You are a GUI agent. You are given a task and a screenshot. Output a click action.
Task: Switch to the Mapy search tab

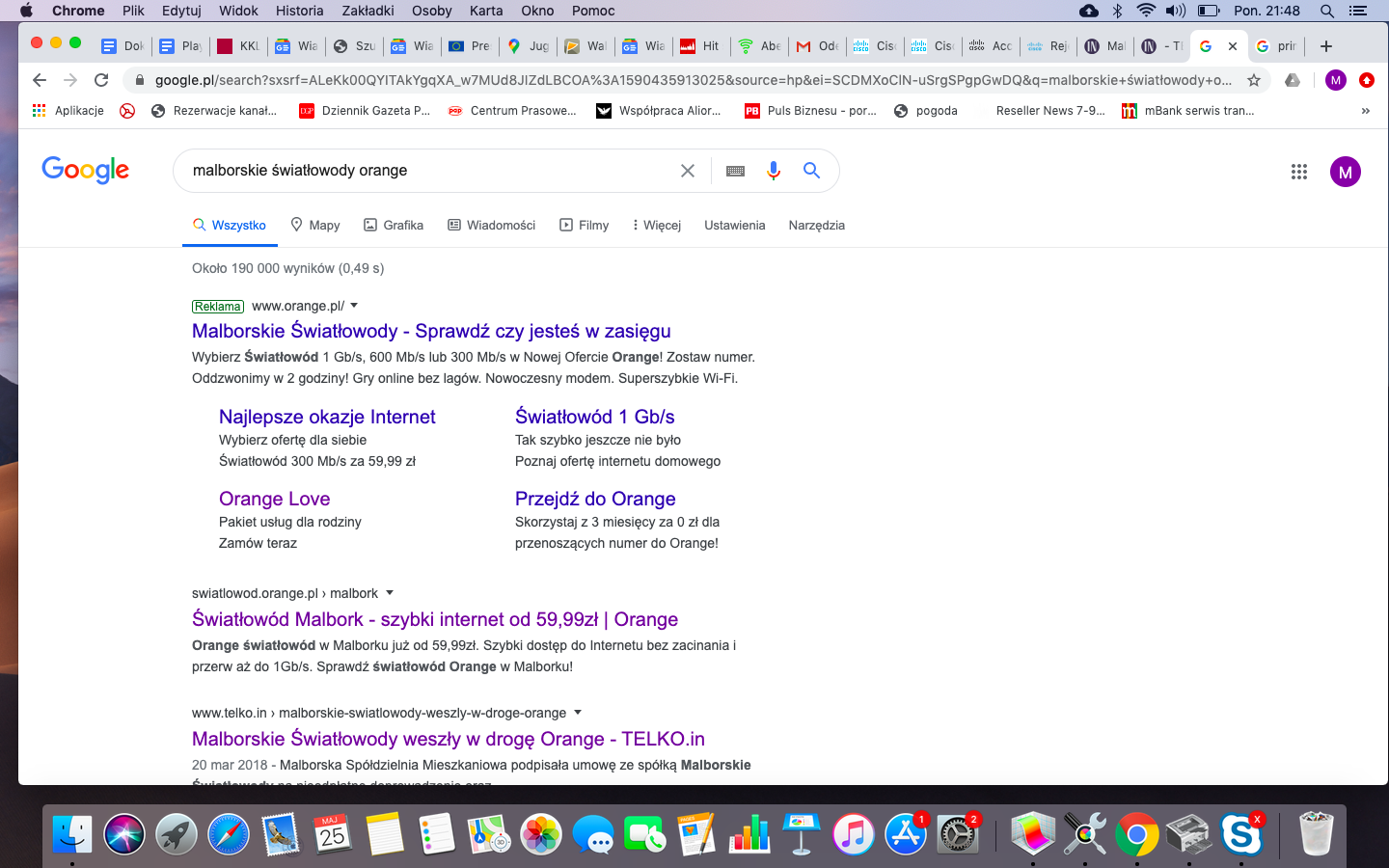[315, 225]
